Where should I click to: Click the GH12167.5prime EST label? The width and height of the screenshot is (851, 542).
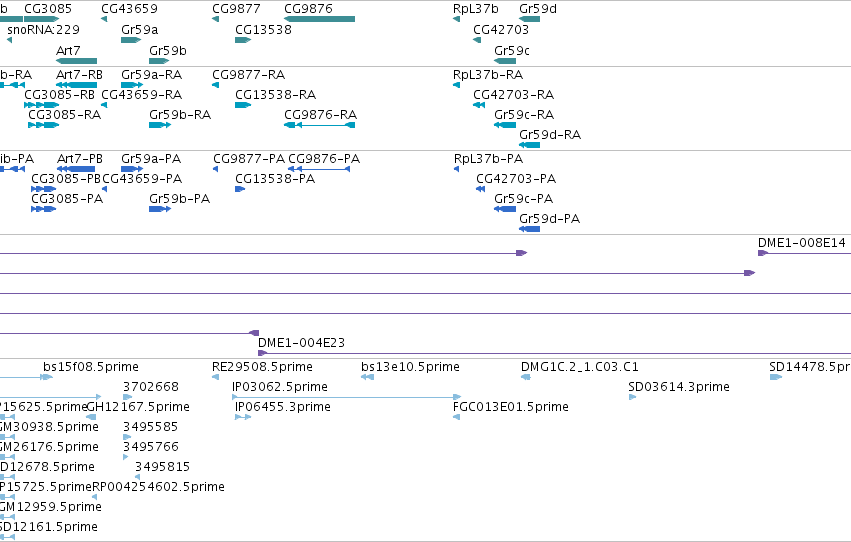(x=138, y=406)
